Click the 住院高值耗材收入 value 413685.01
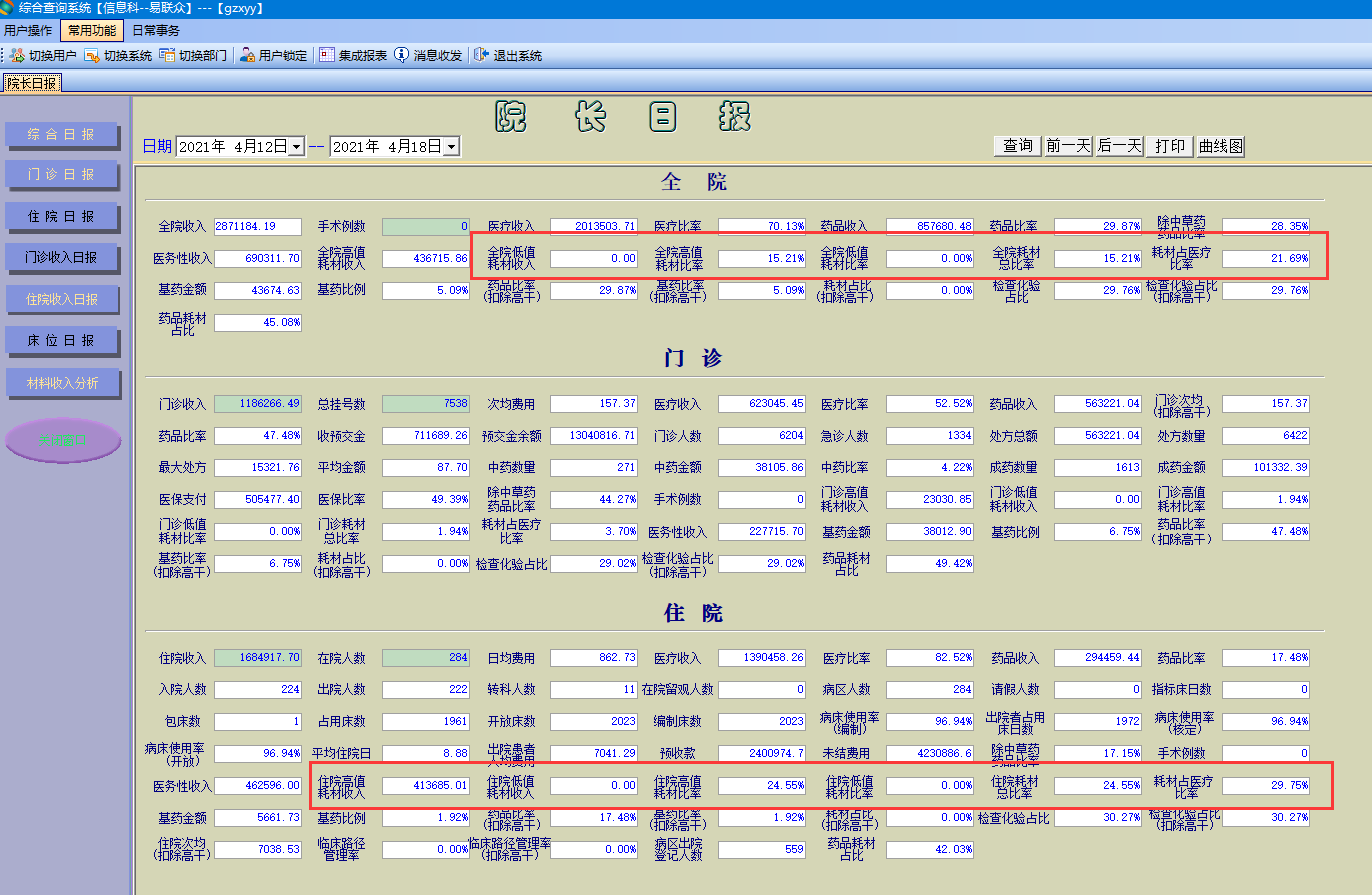Viewport: 1372px width, 895px height. (426, 786)
